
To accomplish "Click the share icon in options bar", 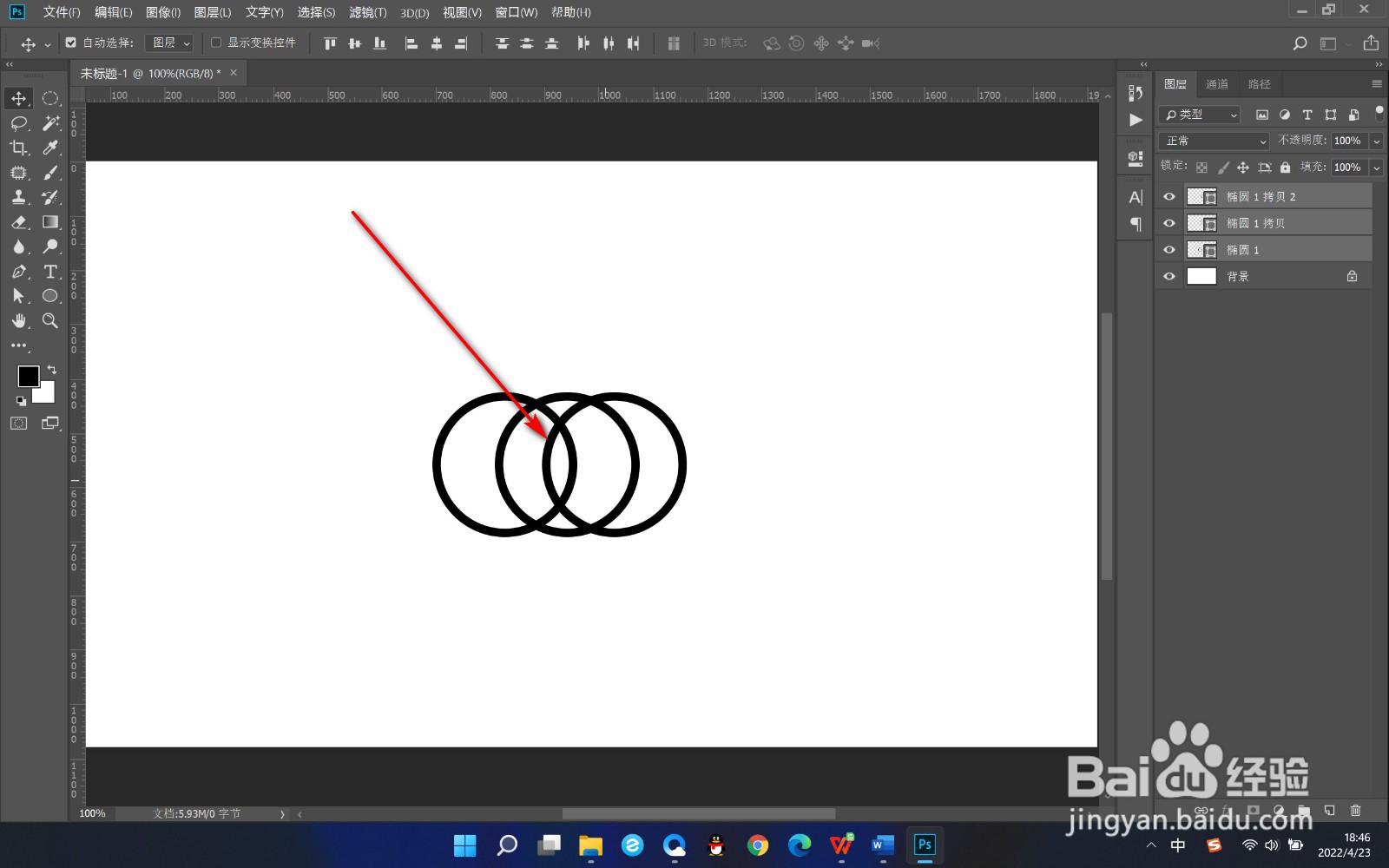I will click(x=1371, y=43).
